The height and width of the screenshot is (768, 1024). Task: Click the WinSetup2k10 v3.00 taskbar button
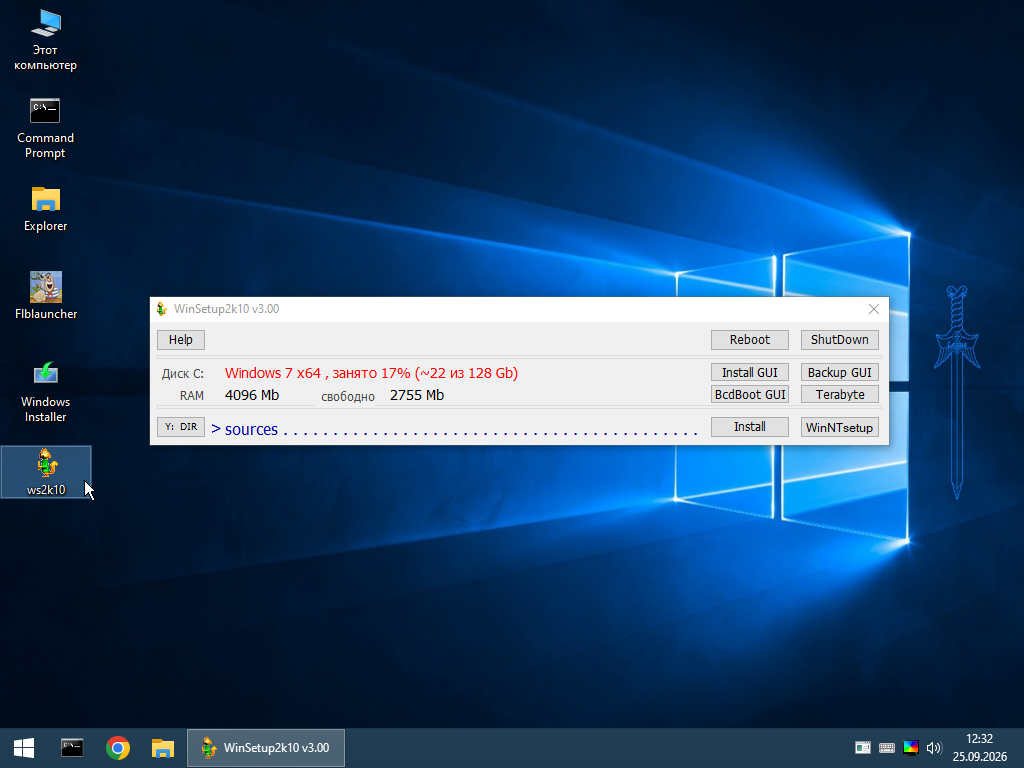(266, 748)
